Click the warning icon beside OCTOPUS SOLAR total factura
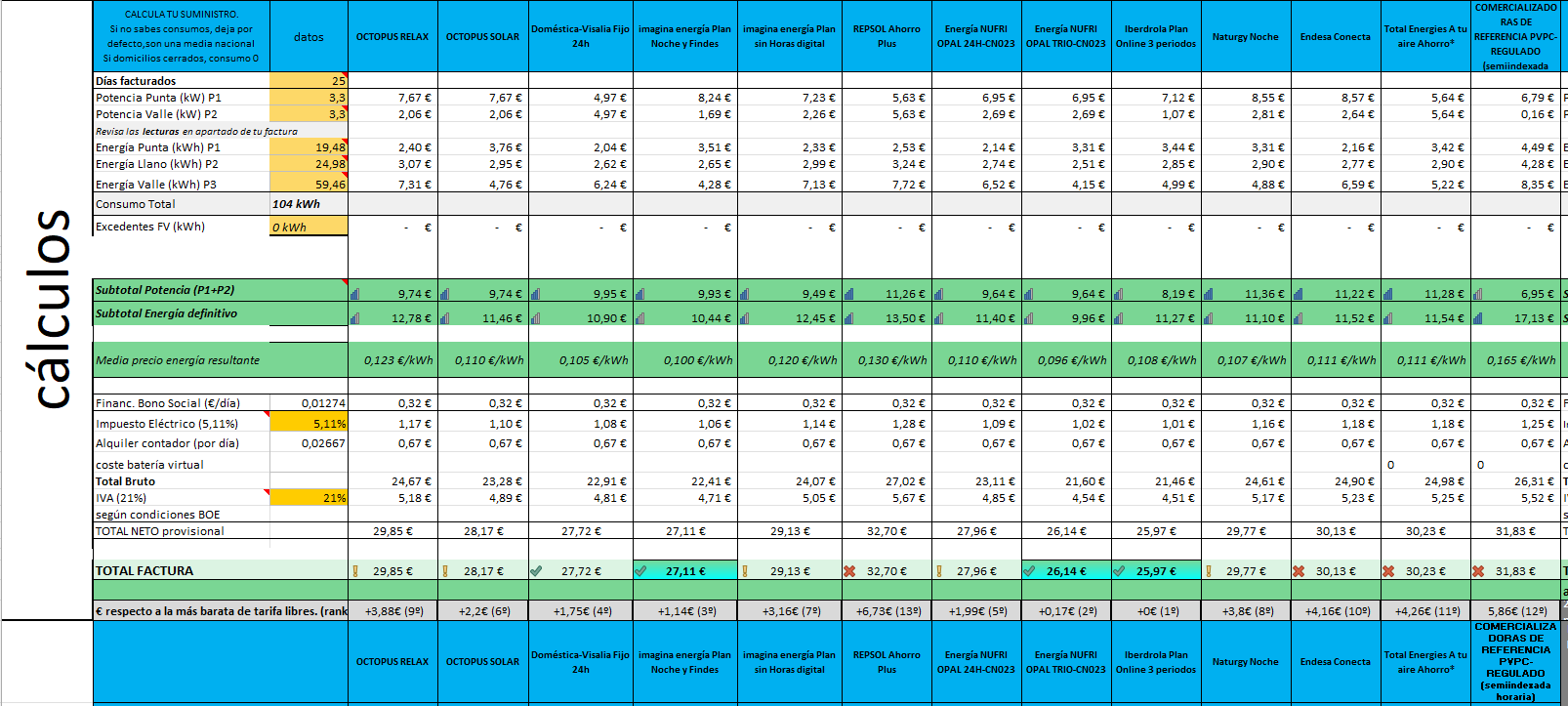This screenshot has width=1568, height=706. 445,571
